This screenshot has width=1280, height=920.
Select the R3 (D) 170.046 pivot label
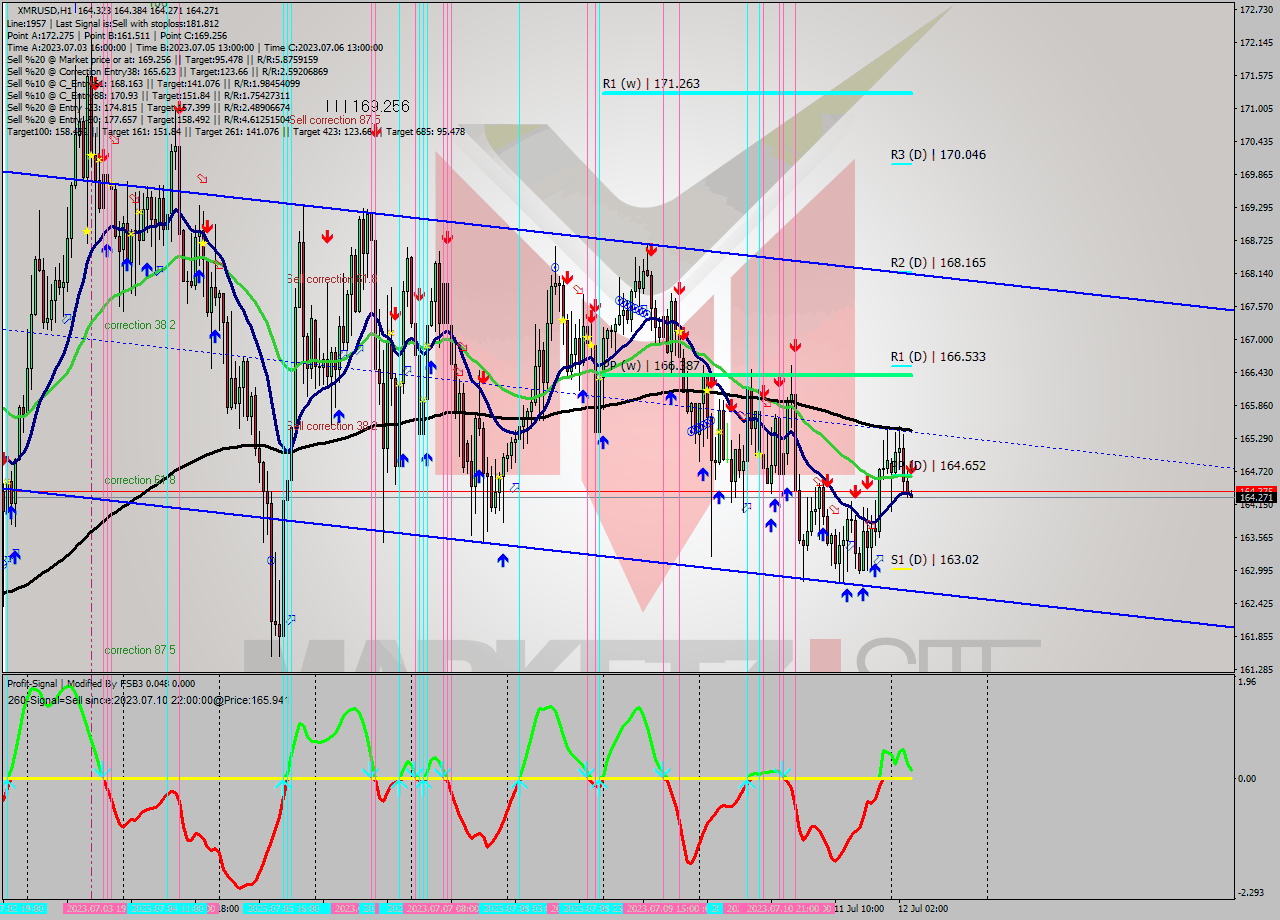[x=937, y=155]
